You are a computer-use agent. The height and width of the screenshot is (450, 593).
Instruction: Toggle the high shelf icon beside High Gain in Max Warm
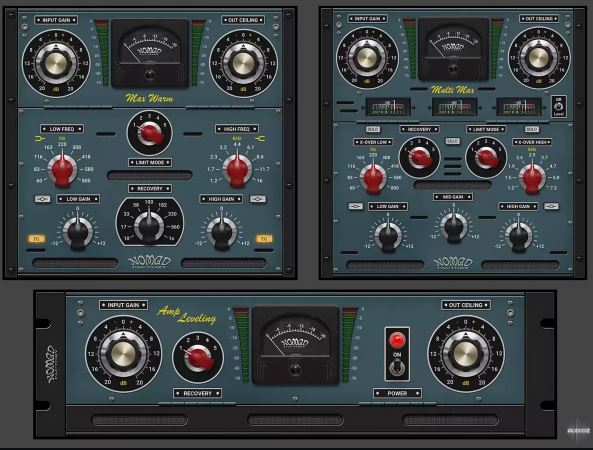pos(258,199)
